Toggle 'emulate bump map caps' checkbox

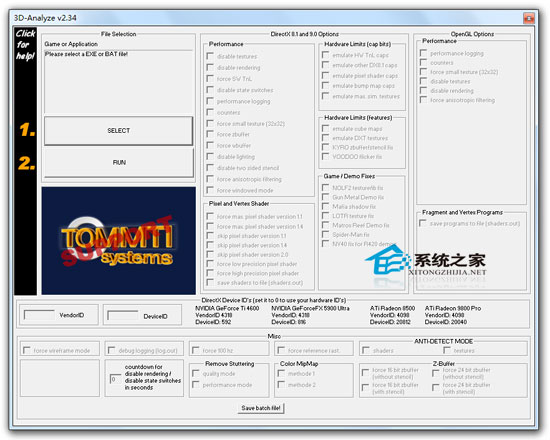[x=326, y=86]
